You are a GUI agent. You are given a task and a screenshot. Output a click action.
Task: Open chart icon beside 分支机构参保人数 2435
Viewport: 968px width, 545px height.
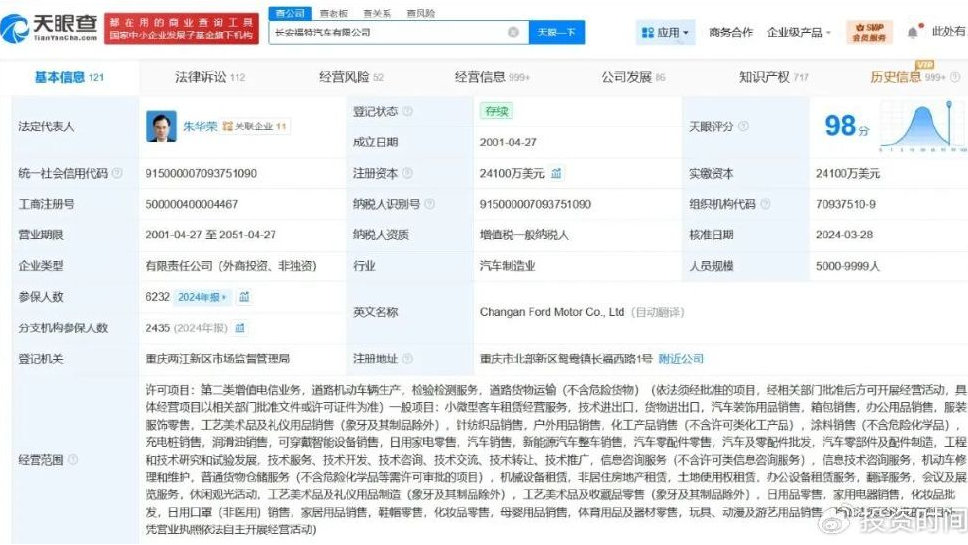pos(240,328)
